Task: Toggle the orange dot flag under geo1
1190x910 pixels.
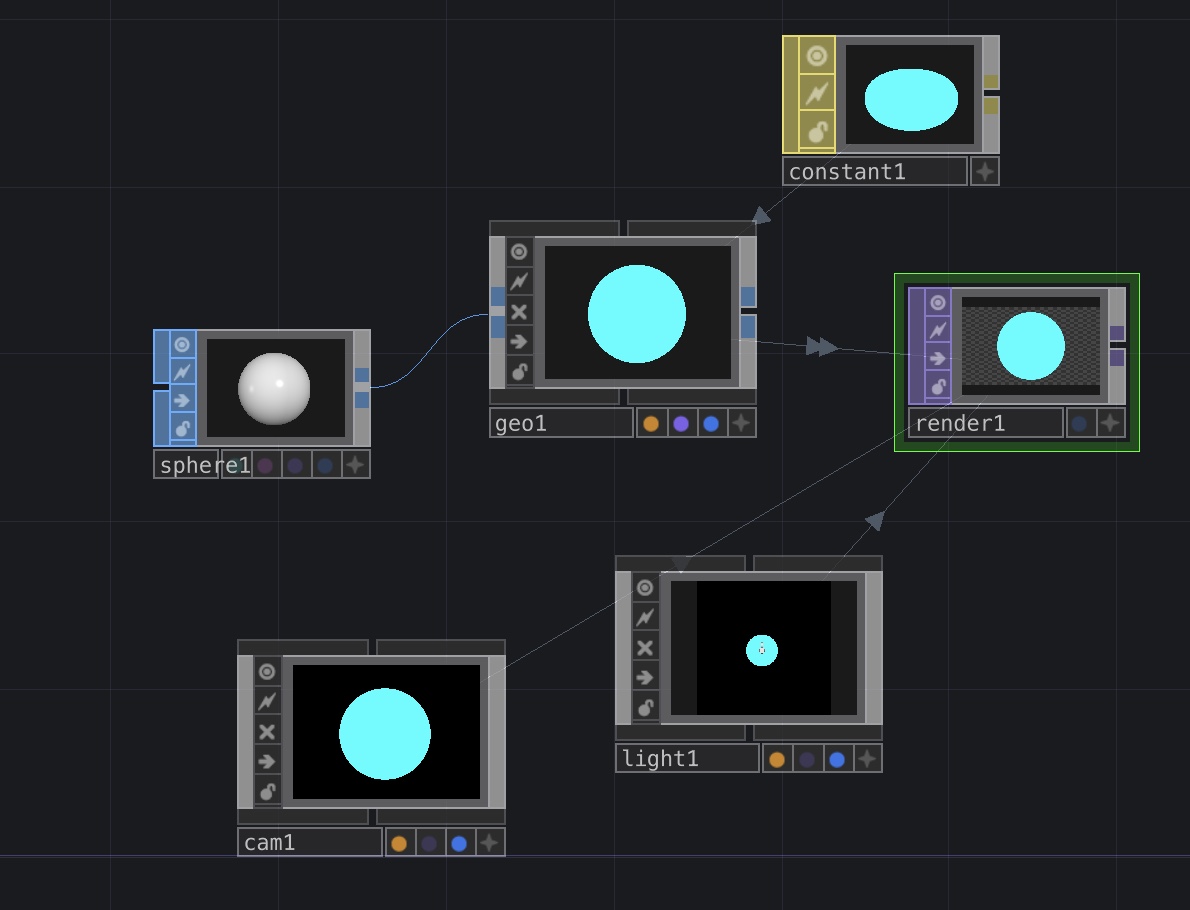Action: point(651,424)
